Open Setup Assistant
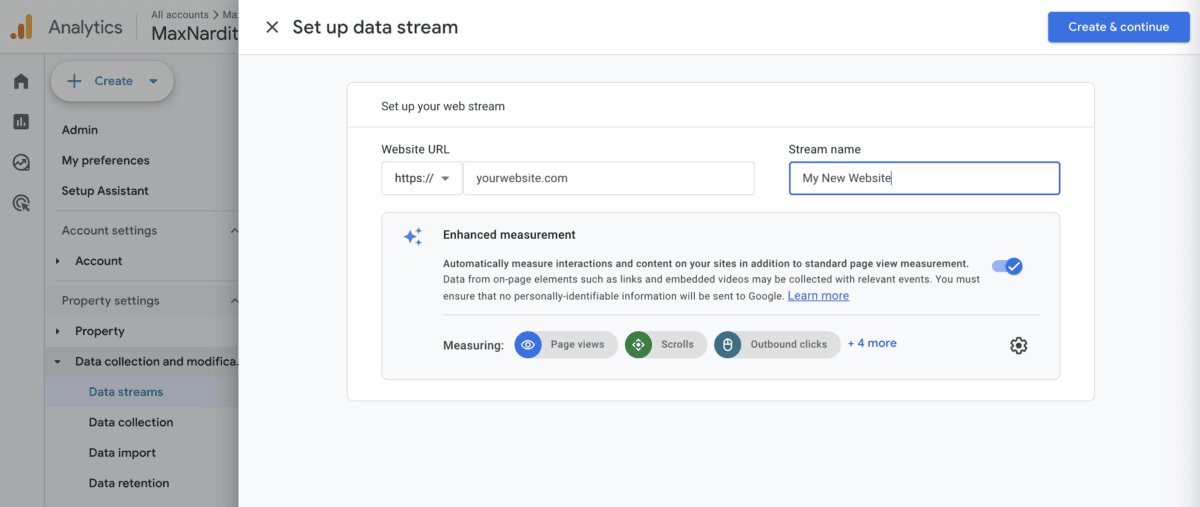1200x507 pixels. click(x=105, y=191)
